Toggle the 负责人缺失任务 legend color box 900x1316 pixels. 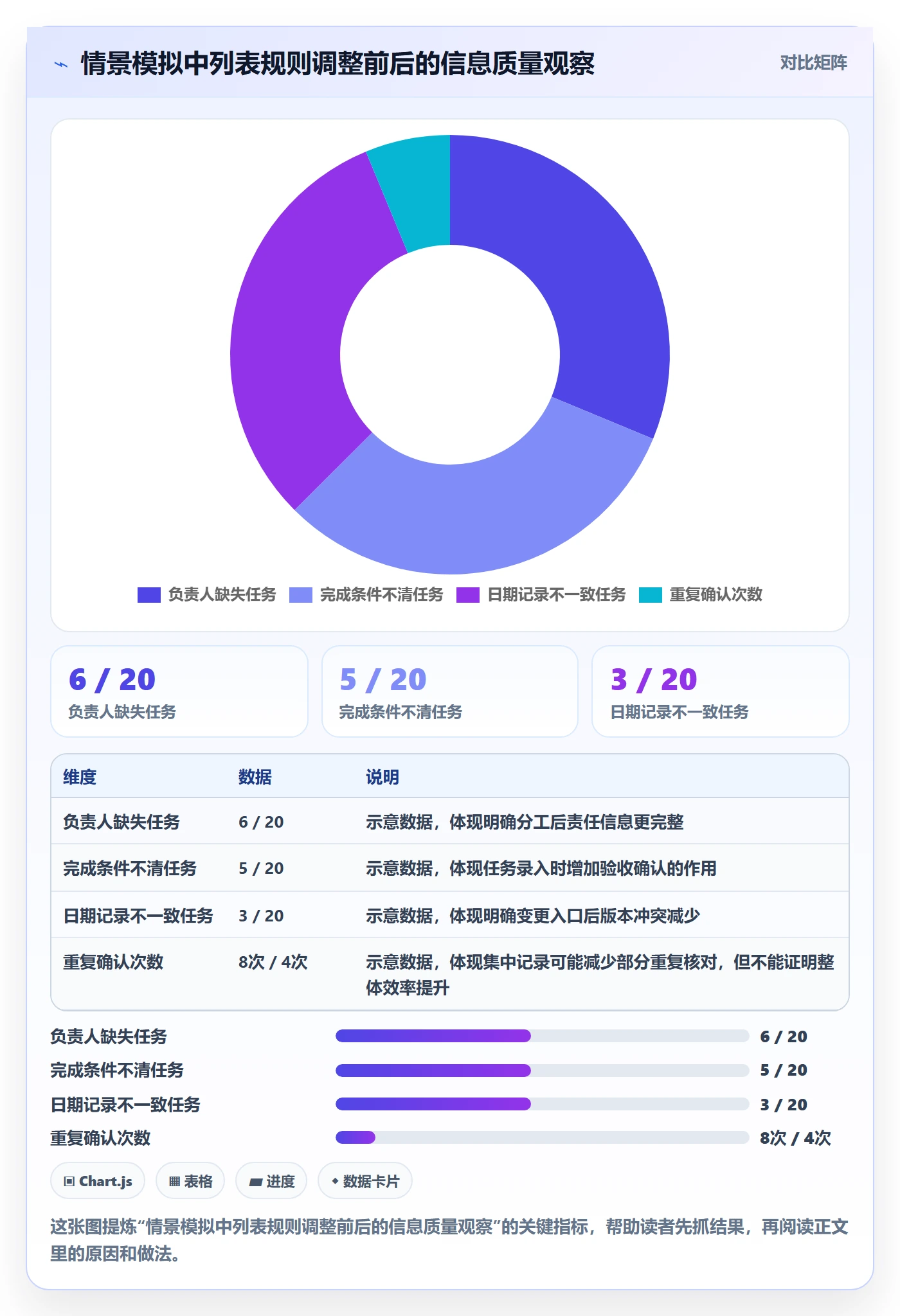point(148,595)
